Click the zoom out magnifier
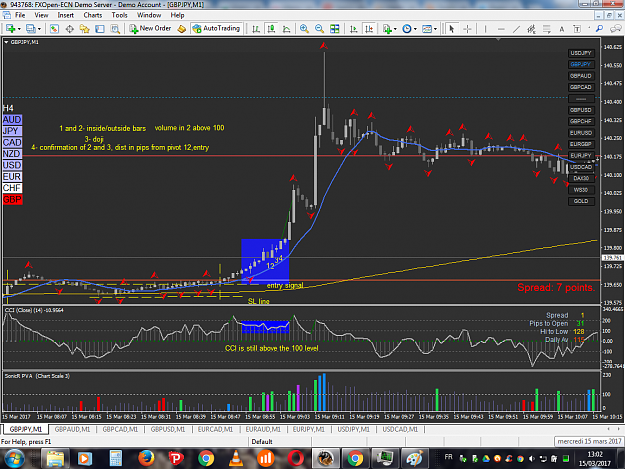 319,29
